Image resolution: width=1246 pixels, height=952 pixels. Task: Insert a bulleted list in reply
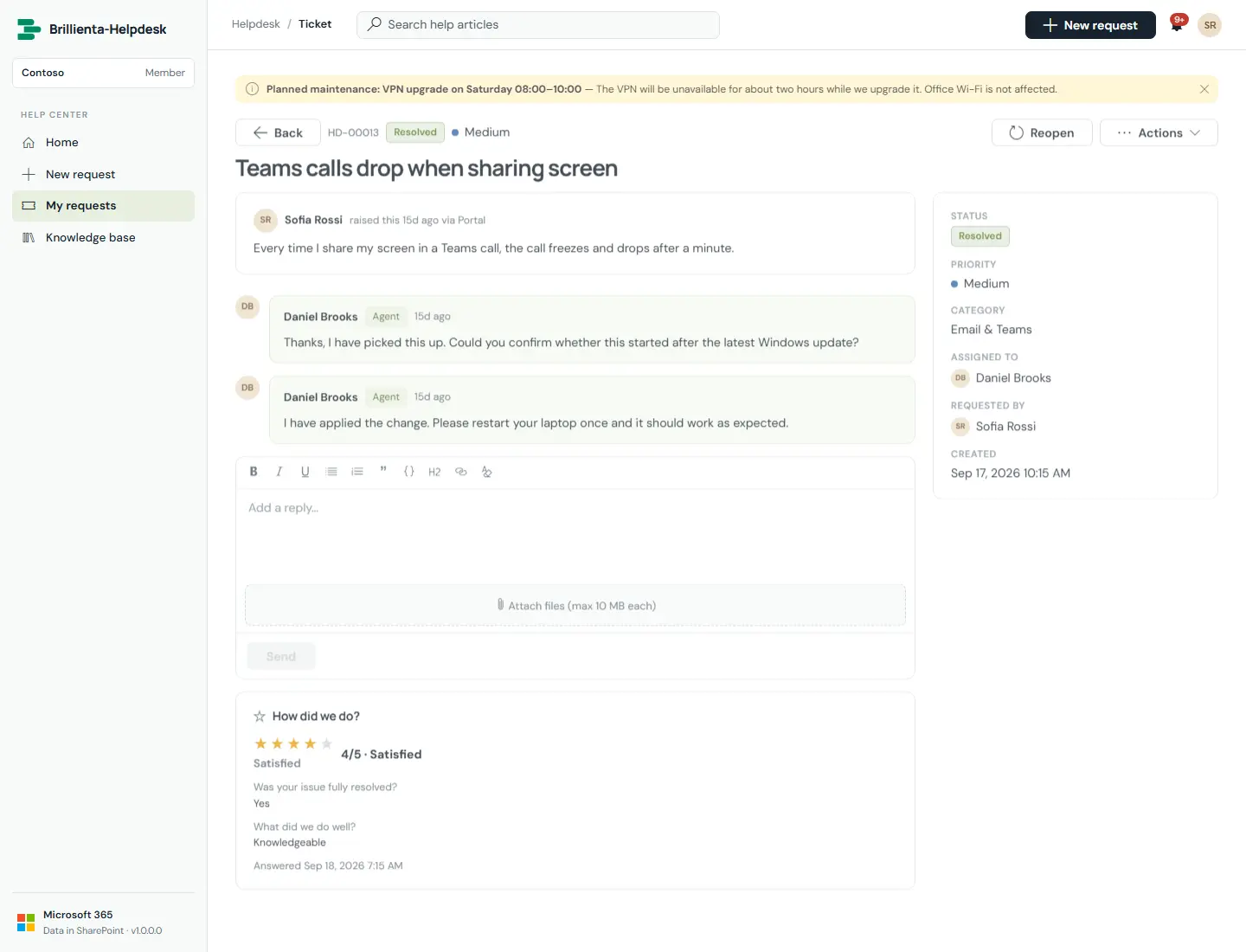pos(331,472)
